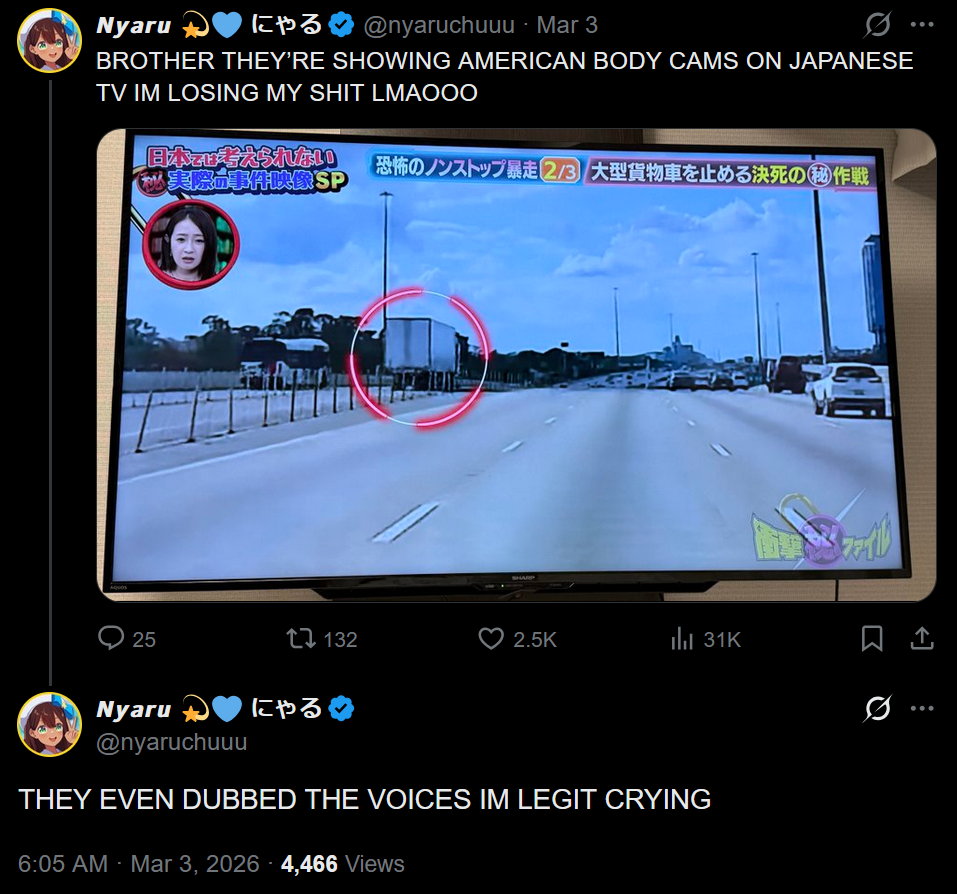The height and width of the screenshot is (894, 957).
Task: Open the more options menu on reply tweet
Action: [922, 708]
